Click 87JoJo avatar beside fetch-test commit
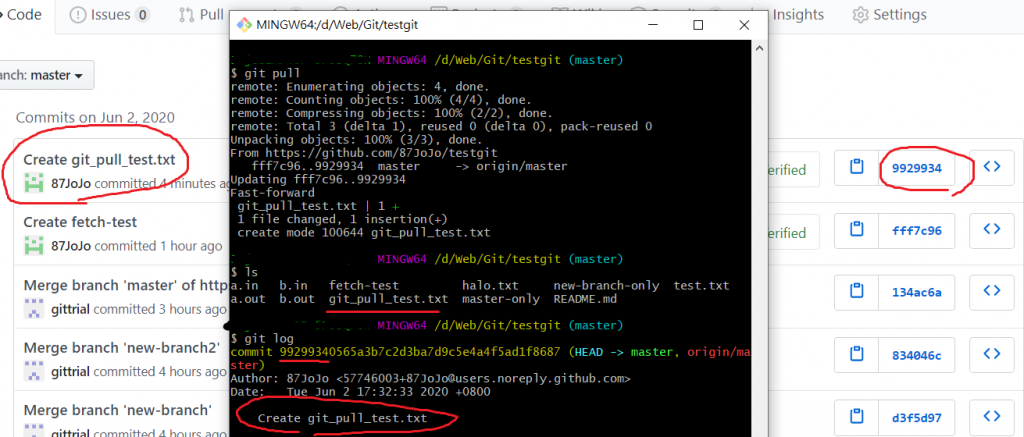The image size is (1024, 437). [x=34, y=246]
